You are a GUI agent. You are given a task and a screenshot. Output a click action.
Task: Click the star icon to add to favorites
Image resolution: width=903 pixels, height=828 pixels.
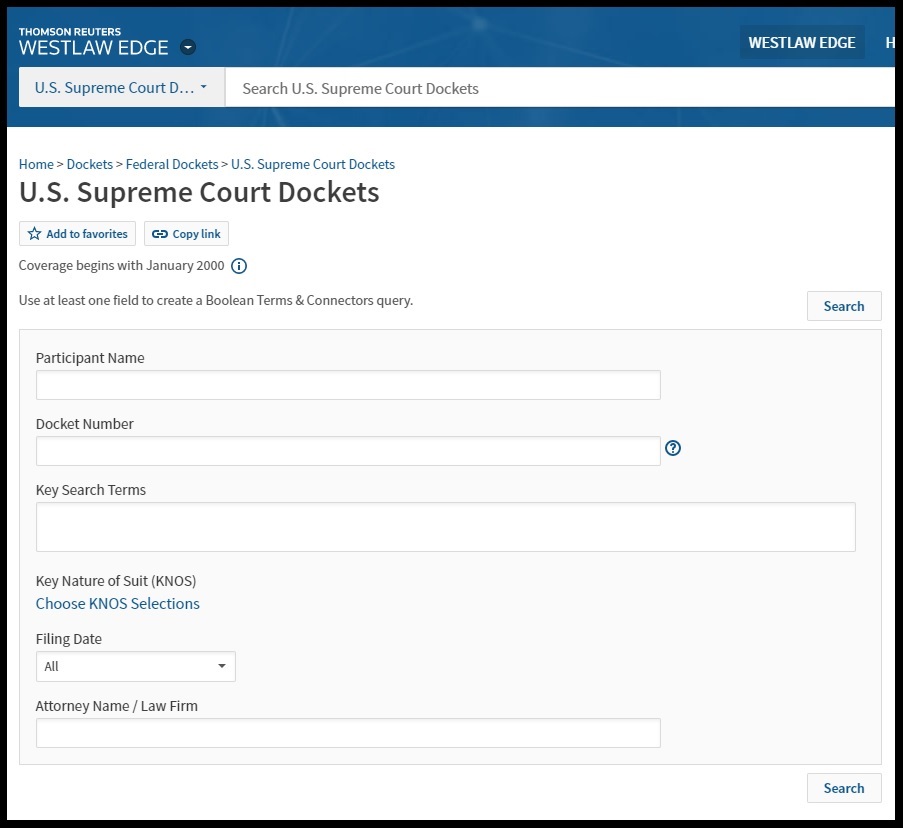(35, 234)
